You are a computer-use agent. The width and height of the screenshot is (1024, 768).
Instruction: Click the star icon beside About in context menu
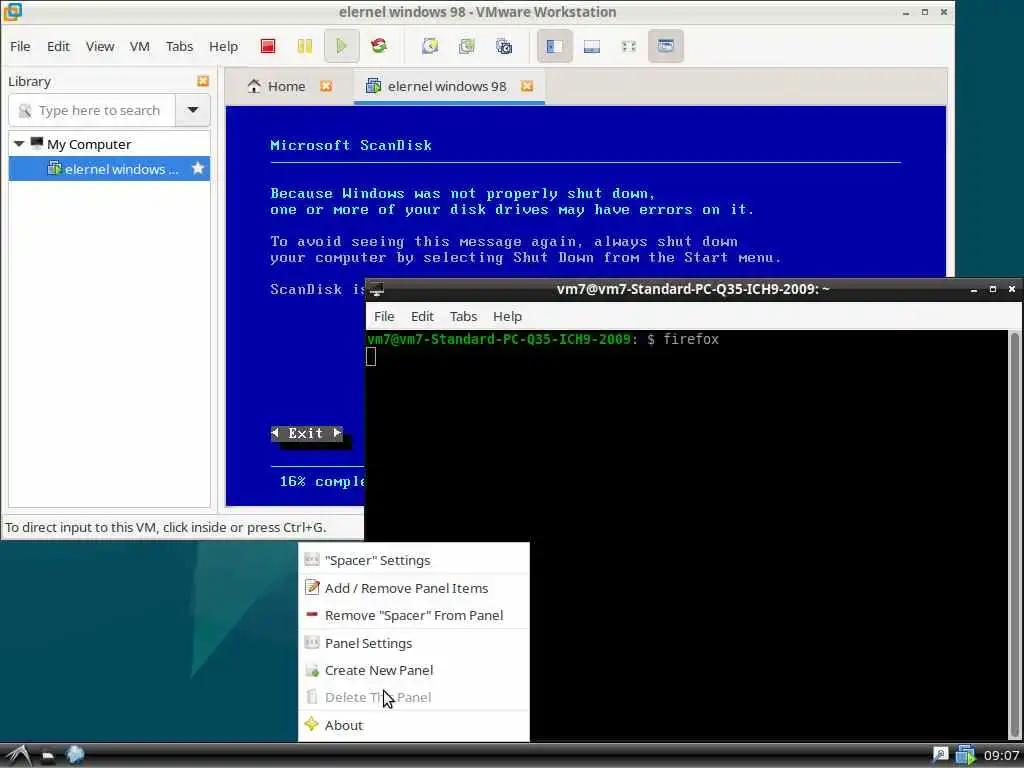[x=312, y=724]
